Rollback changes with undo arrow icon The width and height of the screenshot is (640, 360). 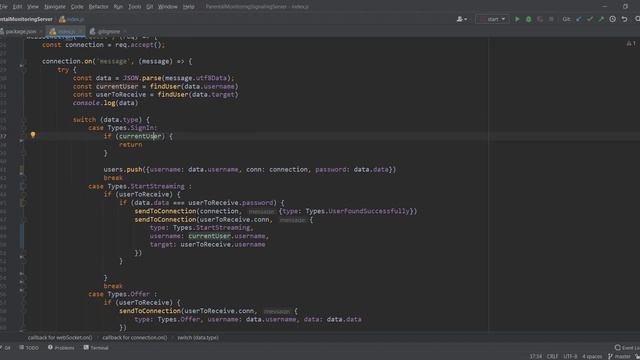[624, 19]
